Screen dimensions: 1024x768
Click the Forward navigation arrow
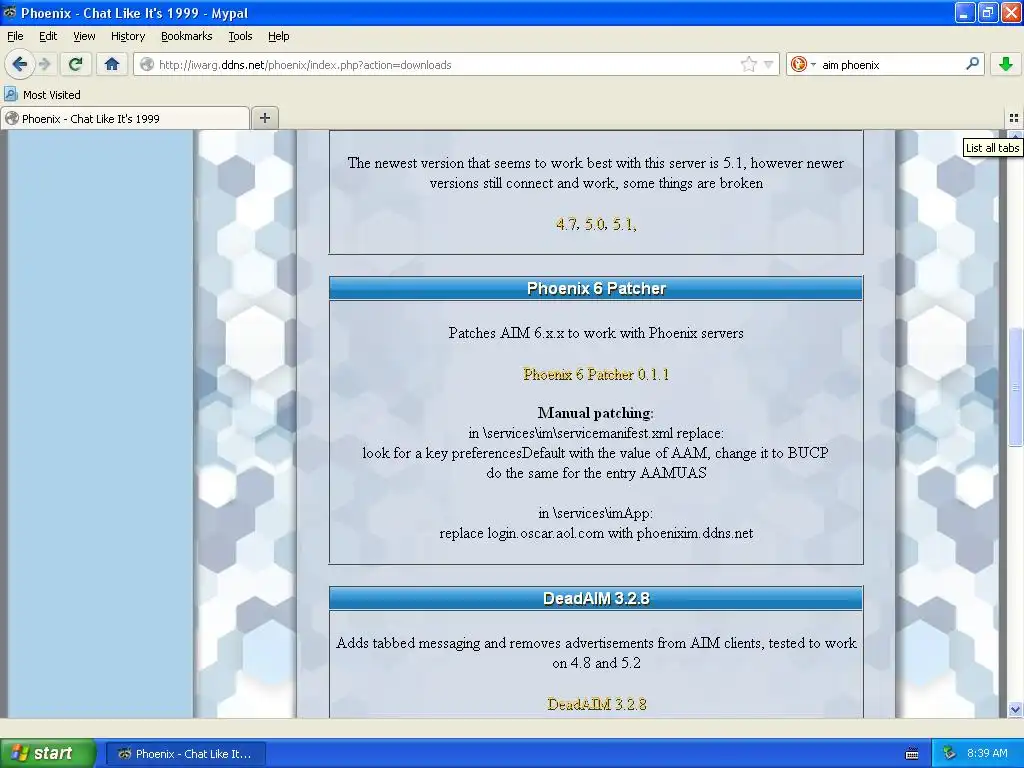44,64
